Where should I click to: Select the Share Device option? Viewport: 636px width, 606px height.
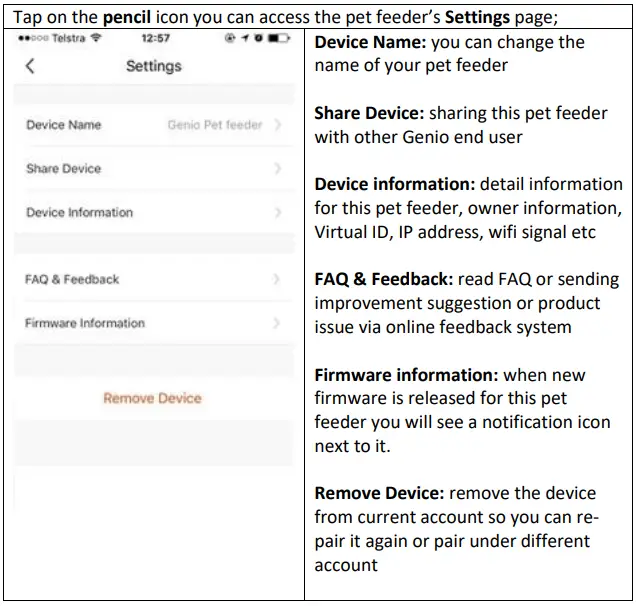click(x=64, y=169)
